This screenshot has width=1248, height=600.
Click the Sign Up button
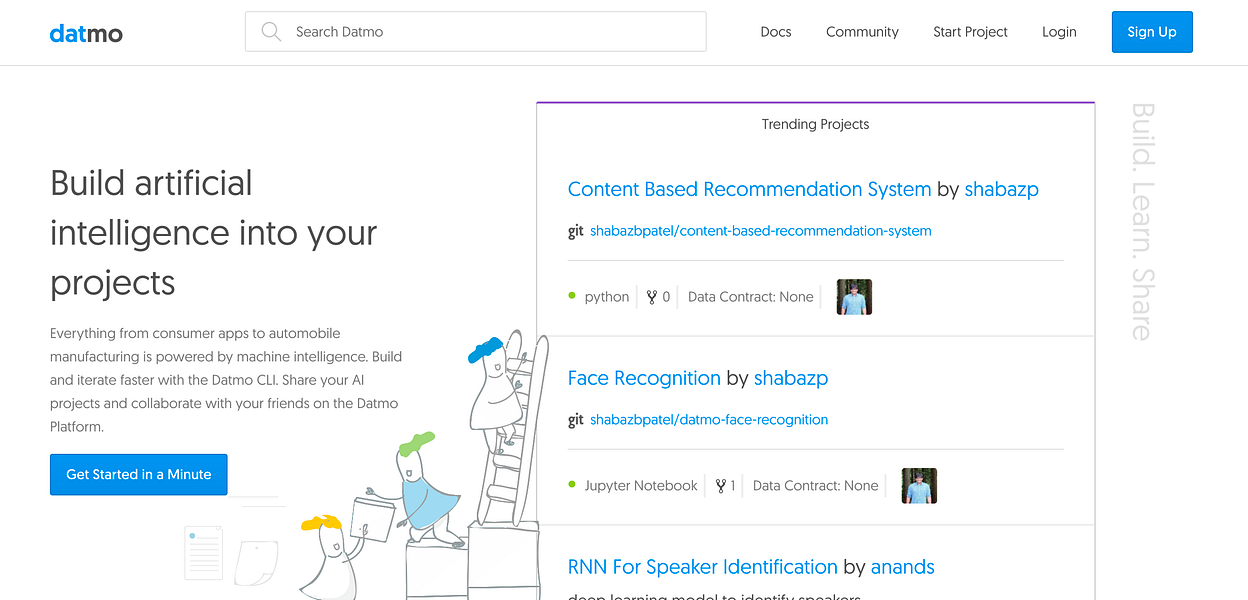(1152, 32)
